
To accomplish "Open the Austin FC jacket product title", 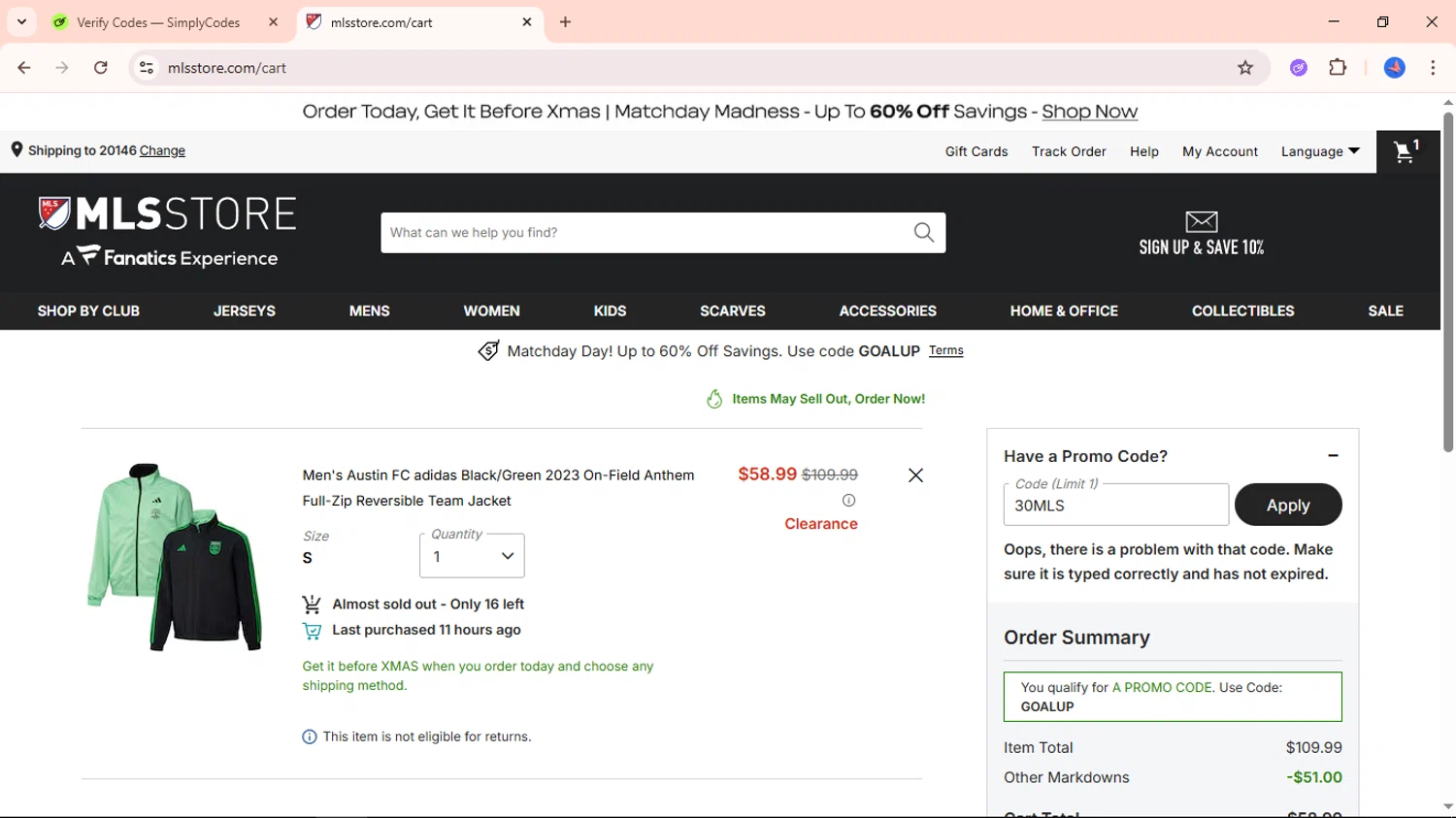I will coord(498,488).
